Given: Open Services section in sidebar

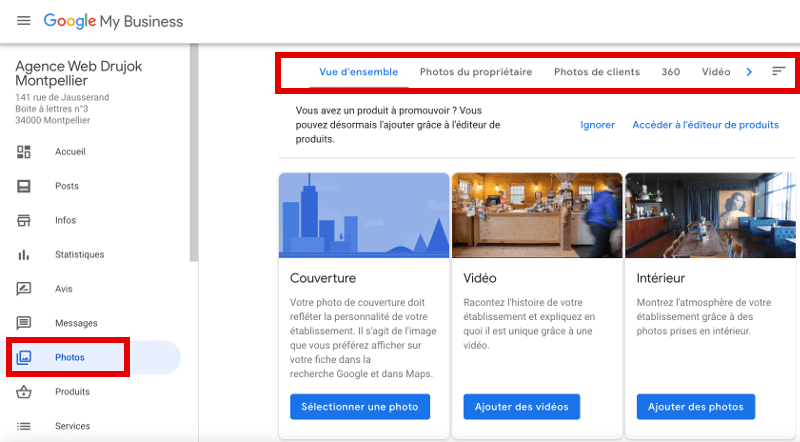Looking at the screenshot, I should coord(72,426).
